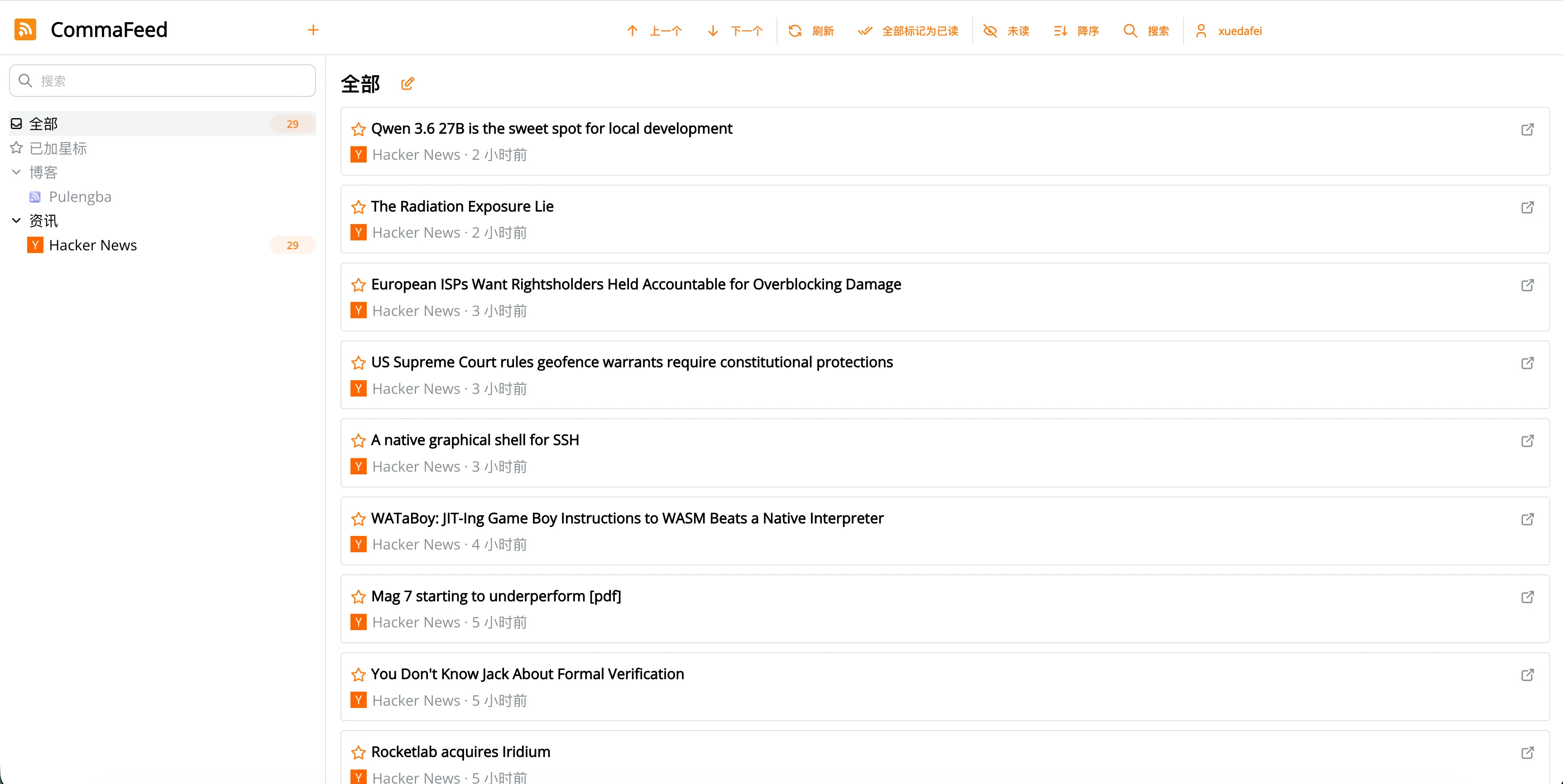Click the plus icon to add subscription
The width and height of the screenshot is (1563, 784).
[313, 30]
